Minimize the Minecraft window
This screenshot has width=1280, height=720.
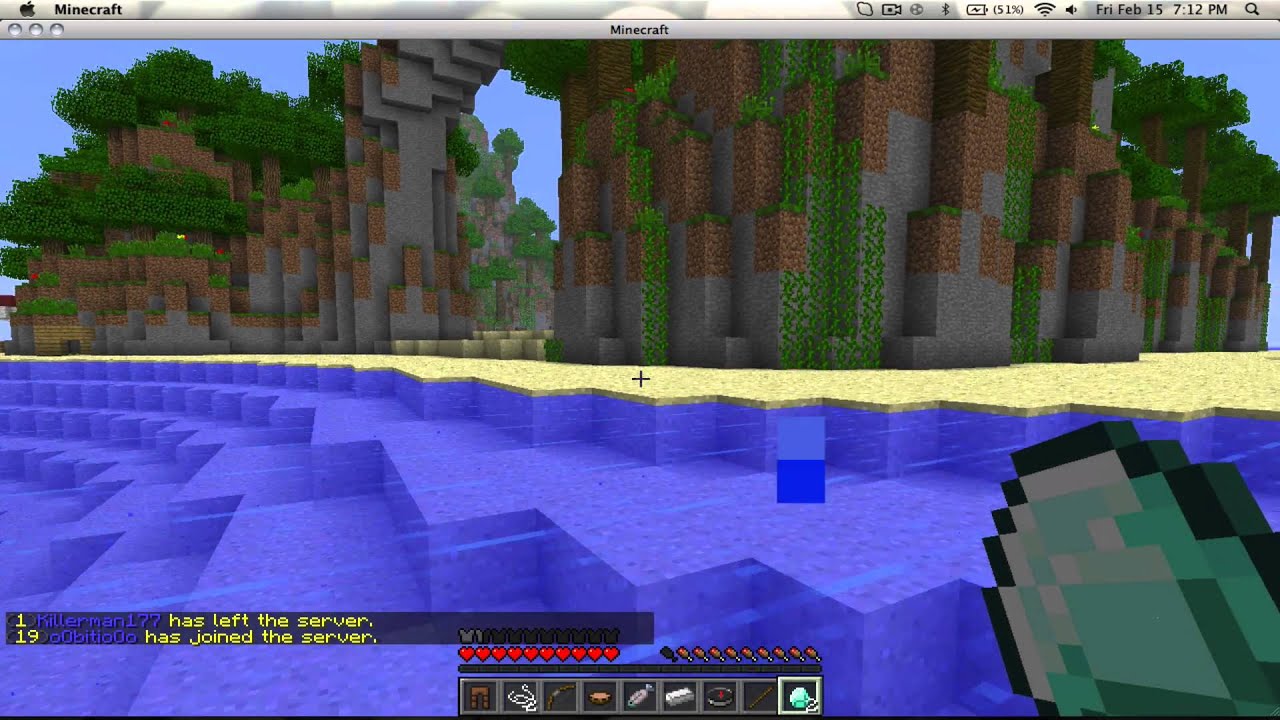[35, 30]
